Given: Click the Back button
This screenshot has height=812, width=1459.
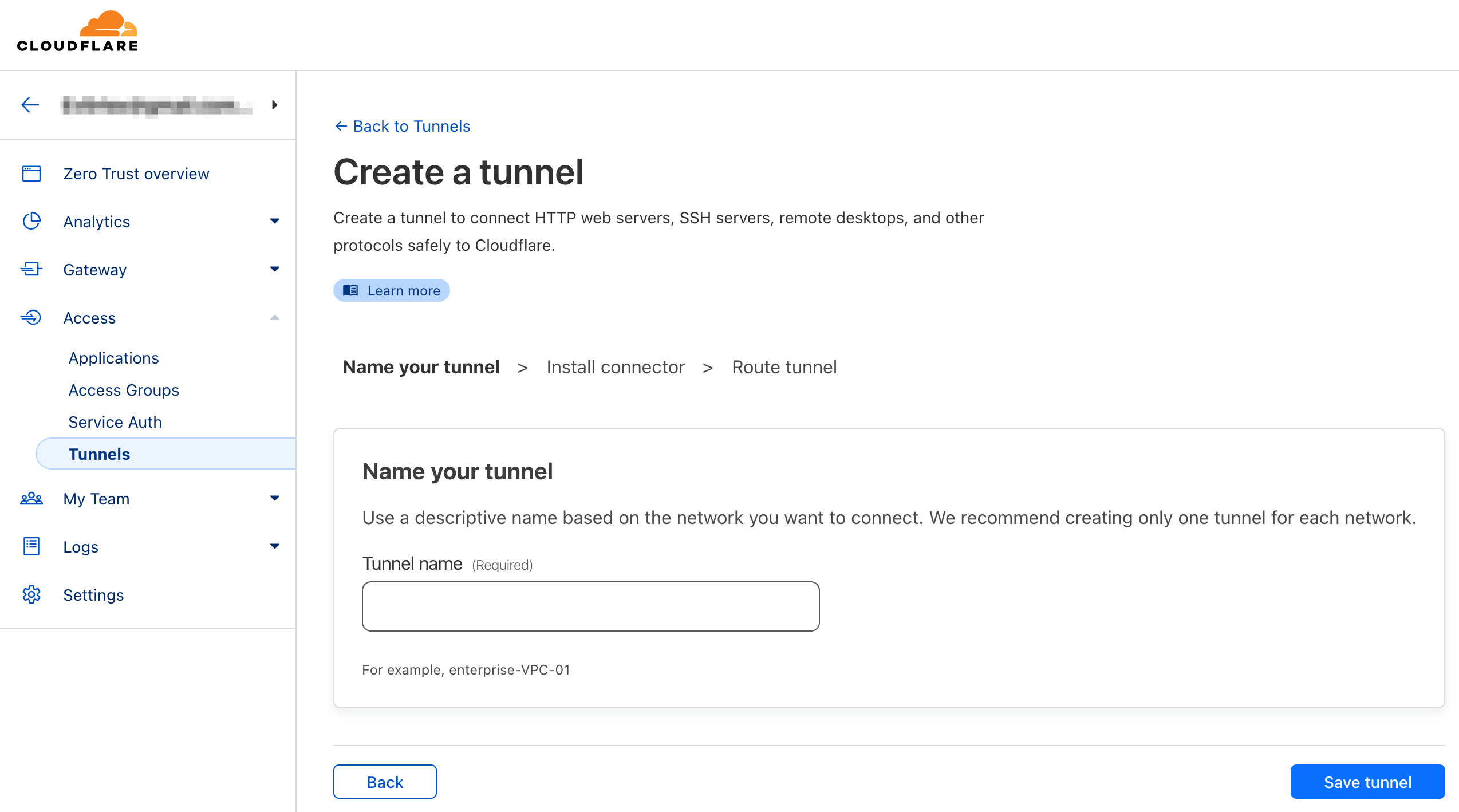Looking at the screenshot, I should coord(385,782).
